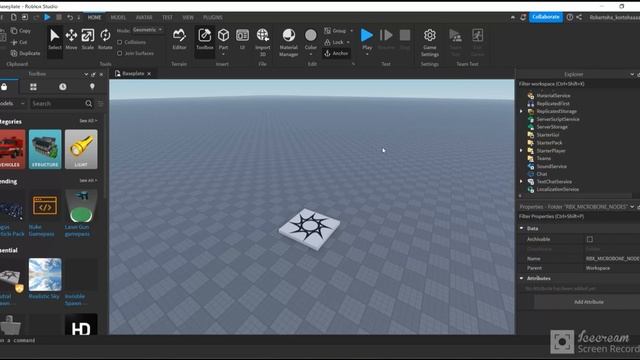Open the Geometric mode dropdown
This screenshot has height=360, width=640.
coord(147,30)
